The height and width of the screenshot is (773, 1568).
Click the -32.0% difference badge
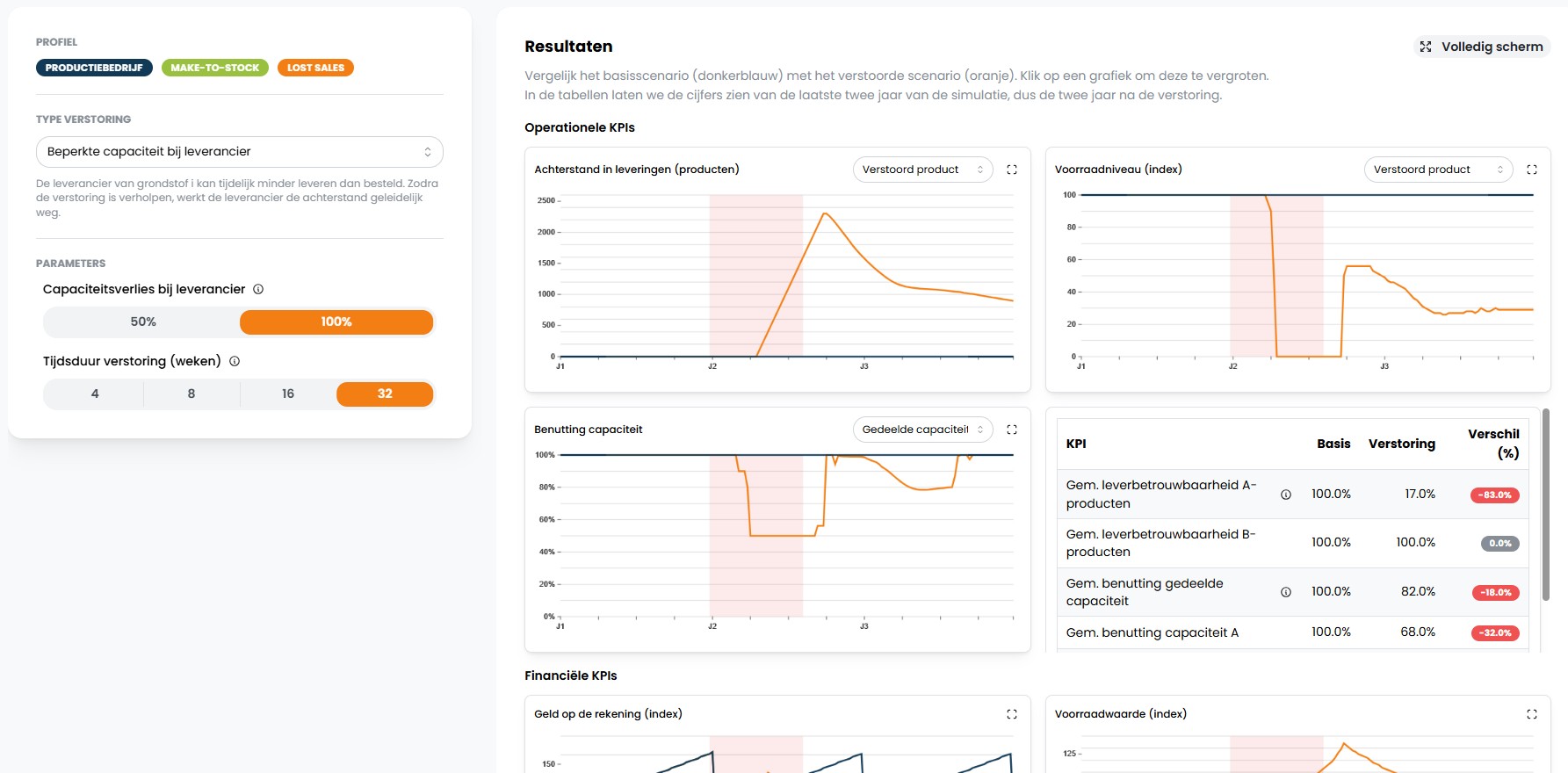[x=1496, y=633]
